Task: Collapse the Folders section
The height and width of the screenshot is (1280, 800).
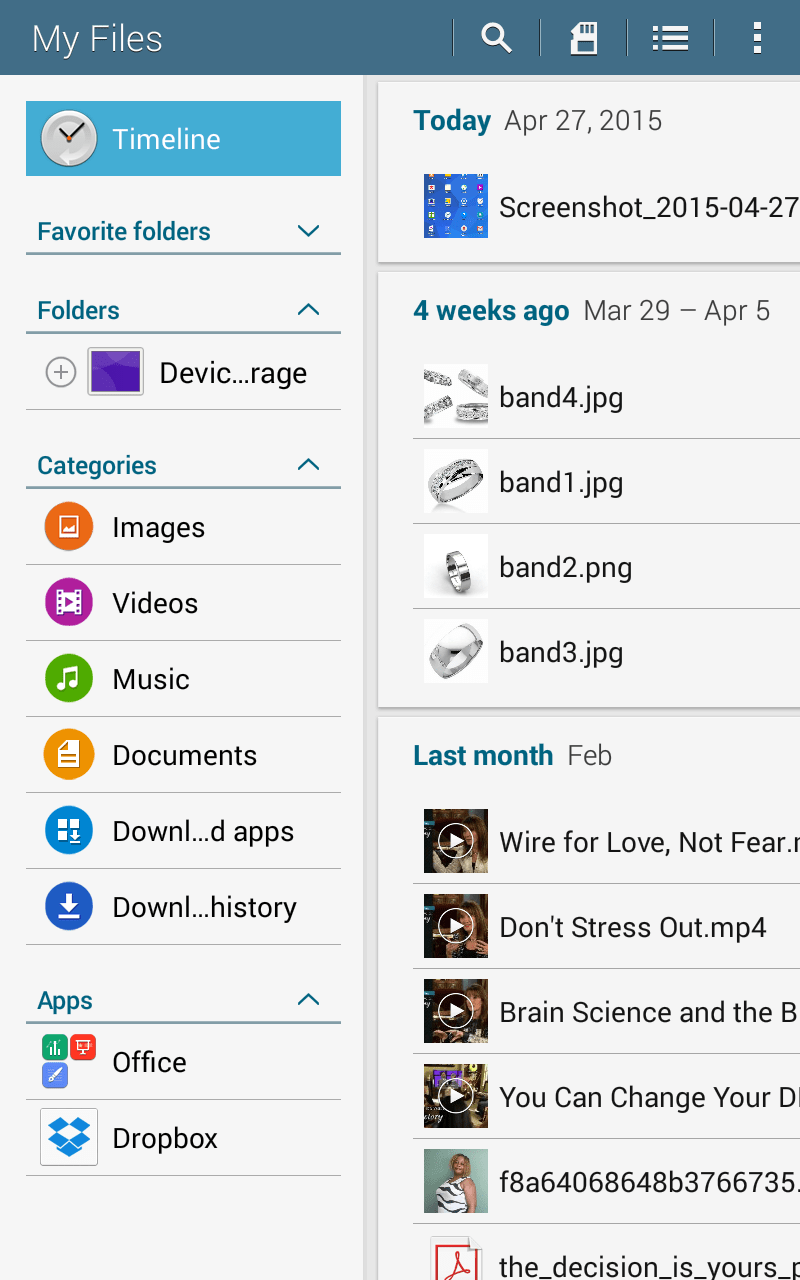Action: pyautogui.click(x=310, y=310)
